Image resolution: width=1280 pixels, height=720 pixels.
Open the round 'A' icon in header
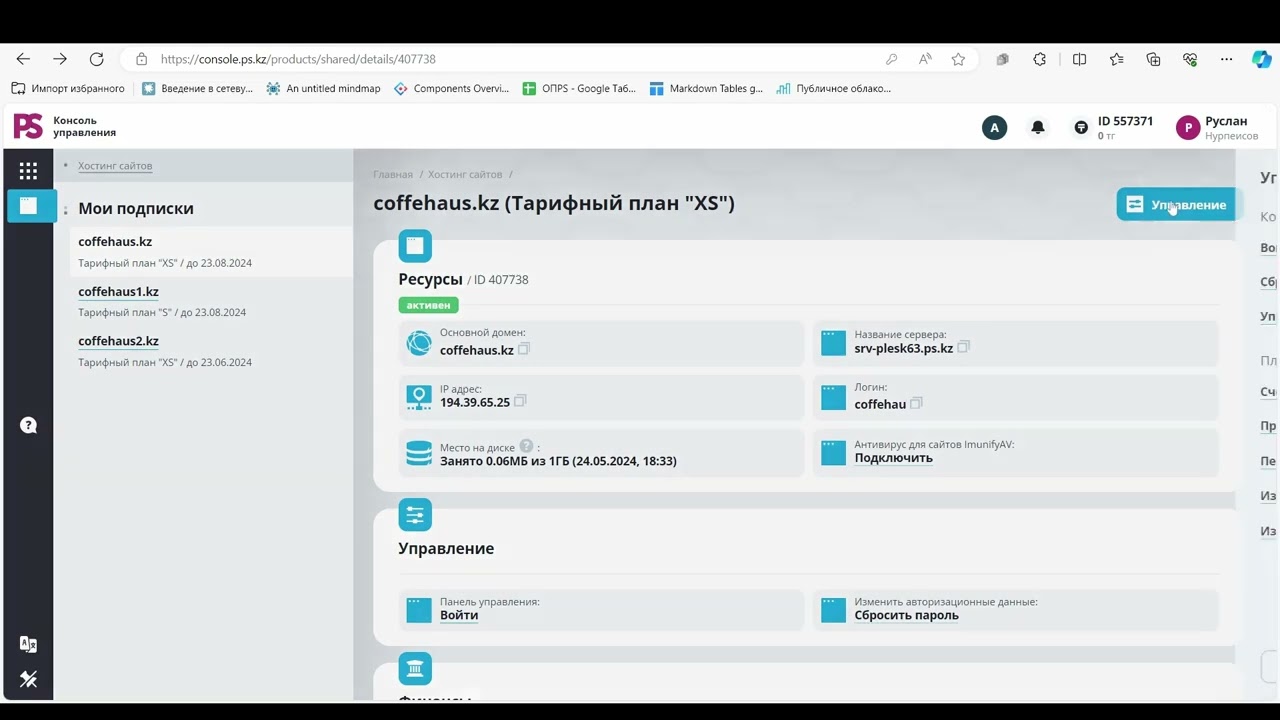(994, 127)
